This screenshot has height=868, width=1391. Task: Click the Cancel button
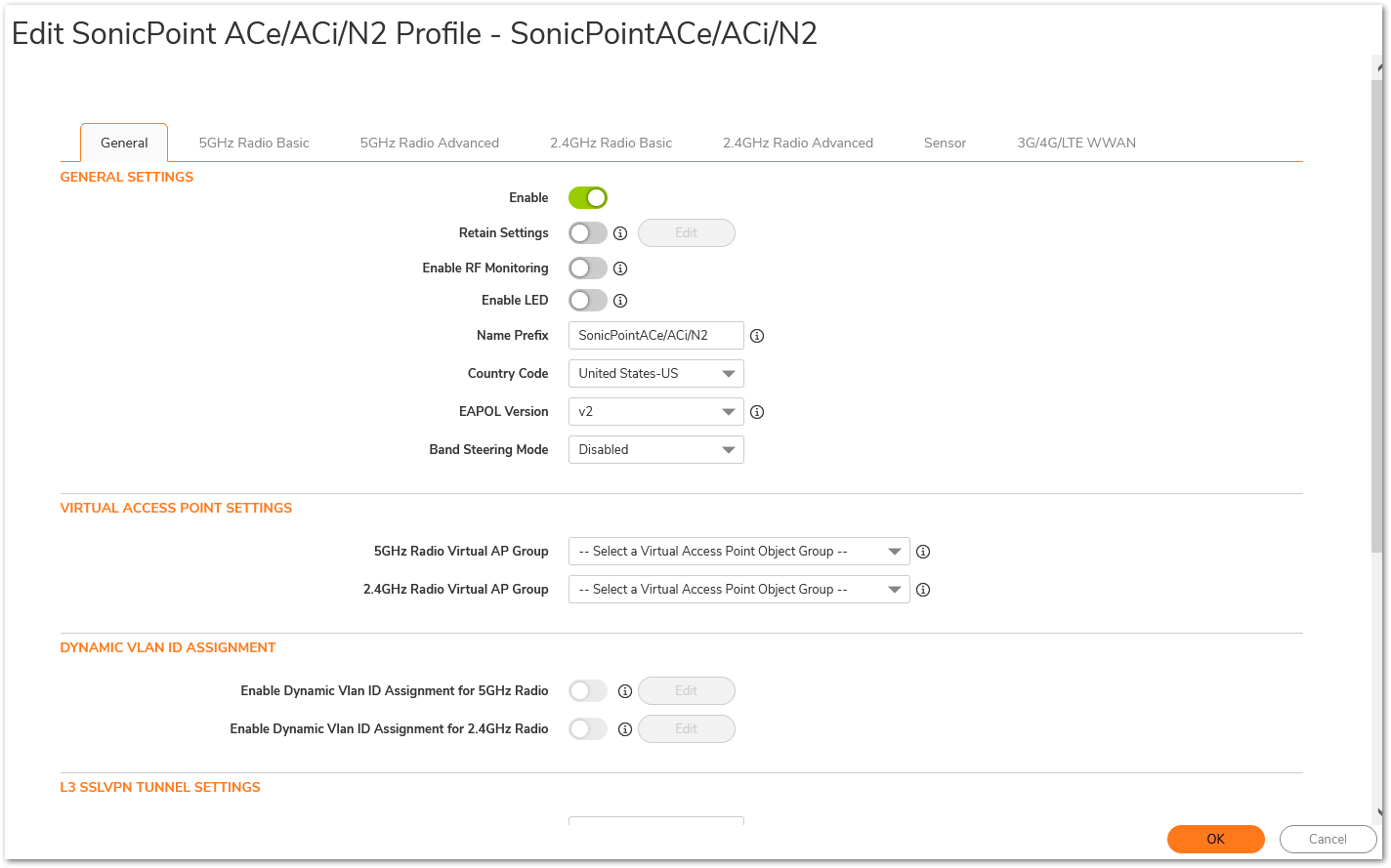point(1328,839)
